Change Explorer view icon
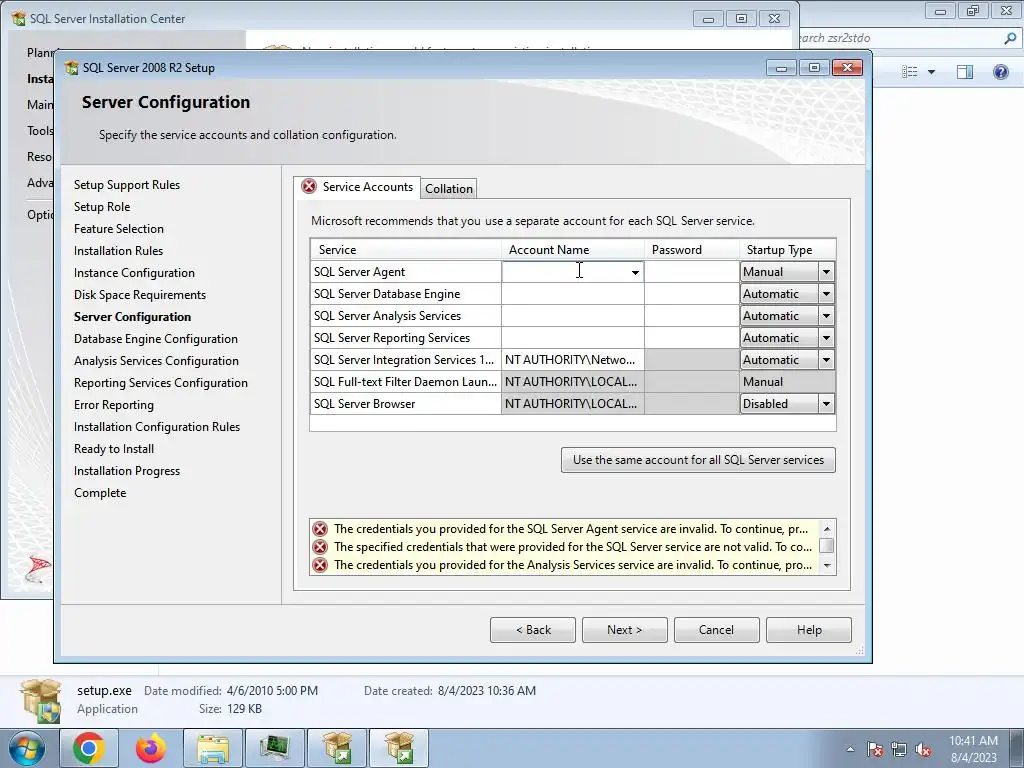This screenshot has width=1024, height=768. pos(910,71)
